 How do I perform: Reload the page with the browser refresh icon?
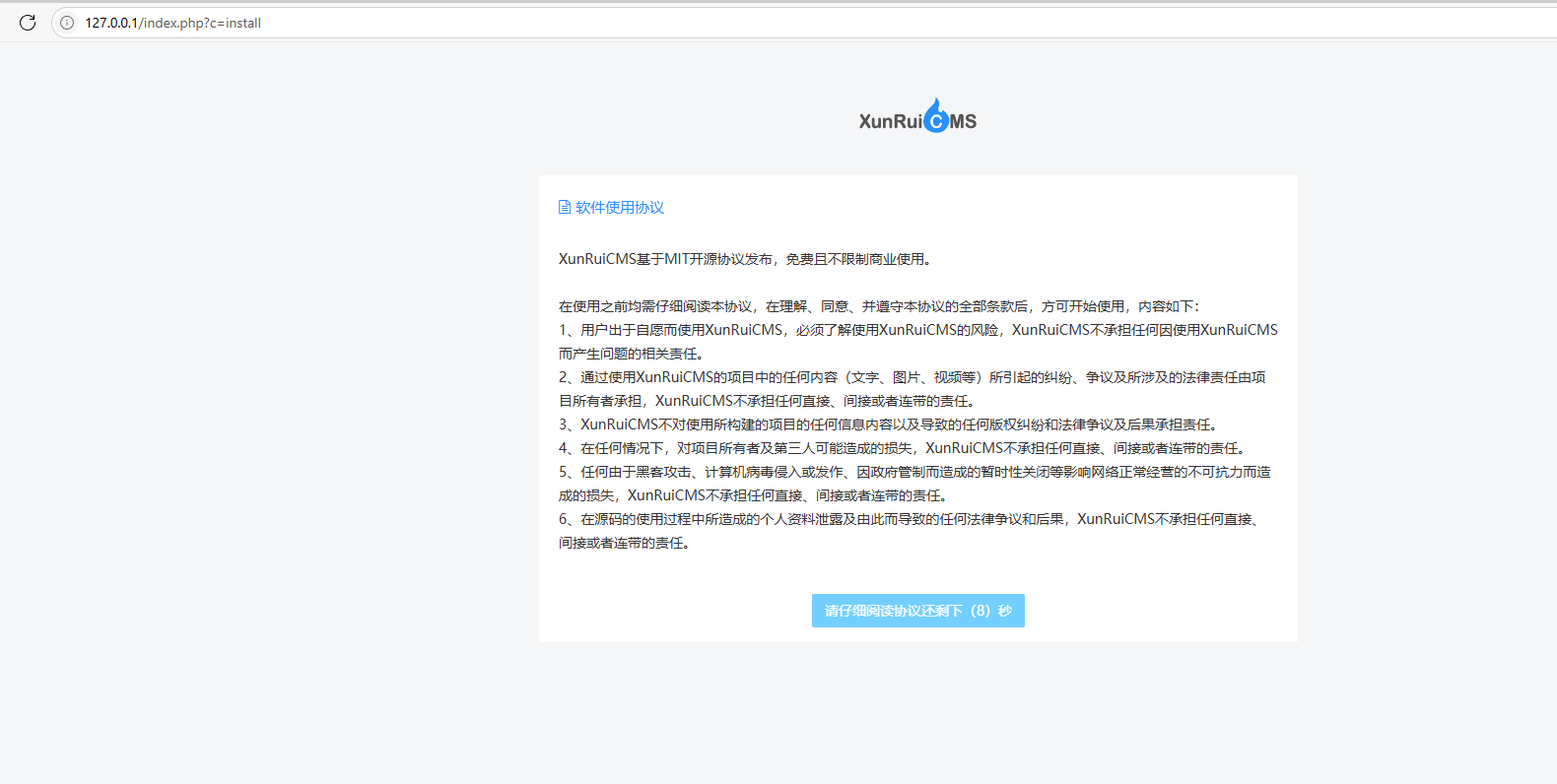pos(28,23)
